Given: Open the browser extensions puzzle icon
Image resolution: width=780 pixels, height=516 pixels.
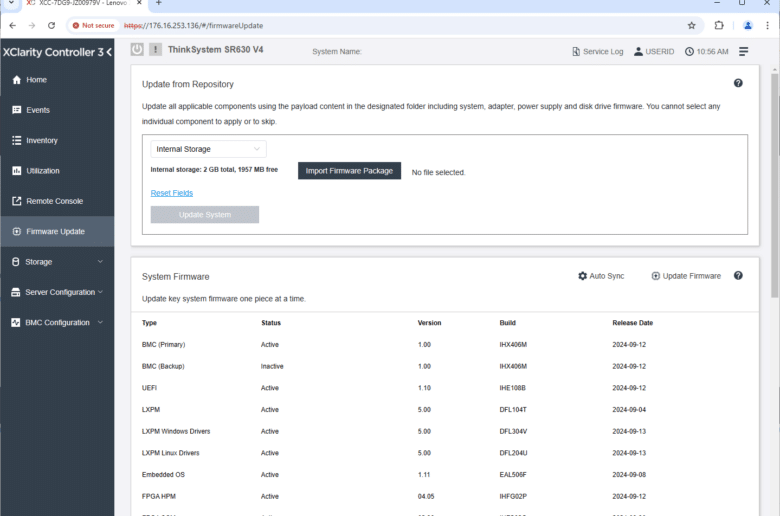Looking at the screenshot, I should [719, 25].
